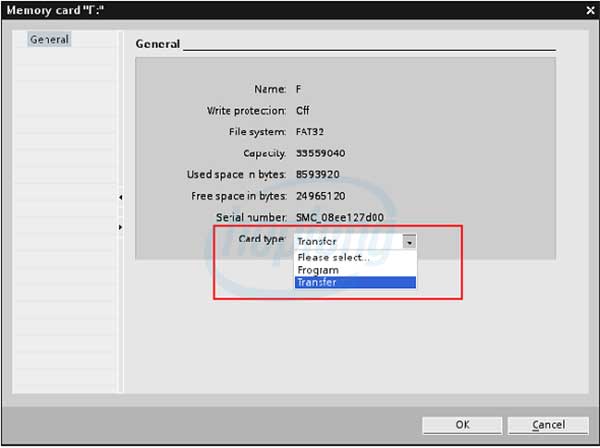
Task: Click the left-pointing splitter collapse arrow
Action: (x=120, y=198)
